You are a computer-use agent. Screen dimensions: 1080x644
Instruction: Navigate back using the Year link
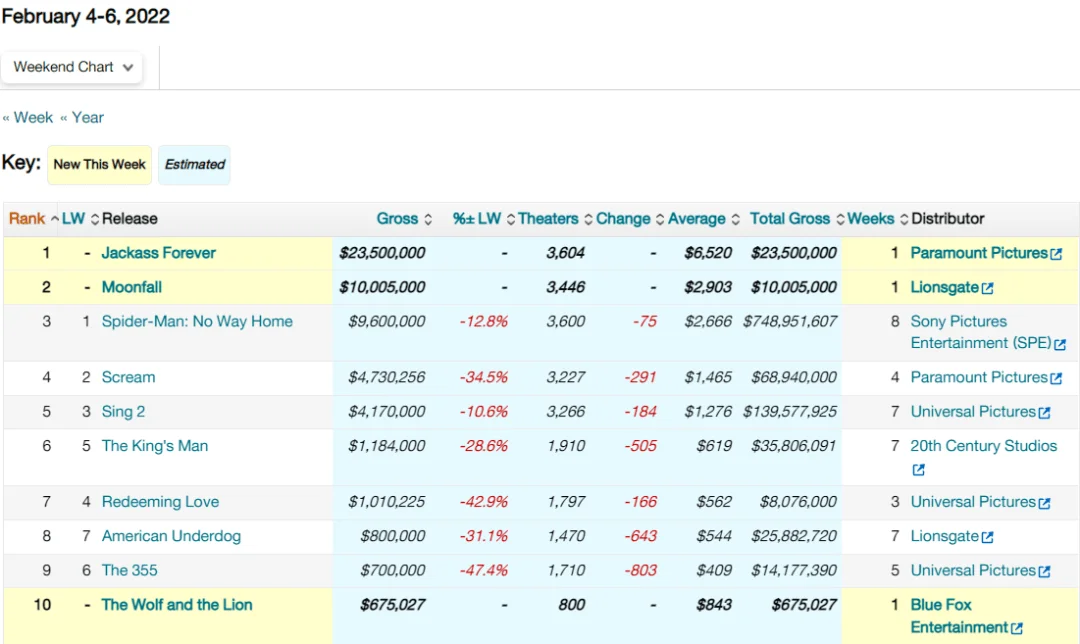coord(80,117)
